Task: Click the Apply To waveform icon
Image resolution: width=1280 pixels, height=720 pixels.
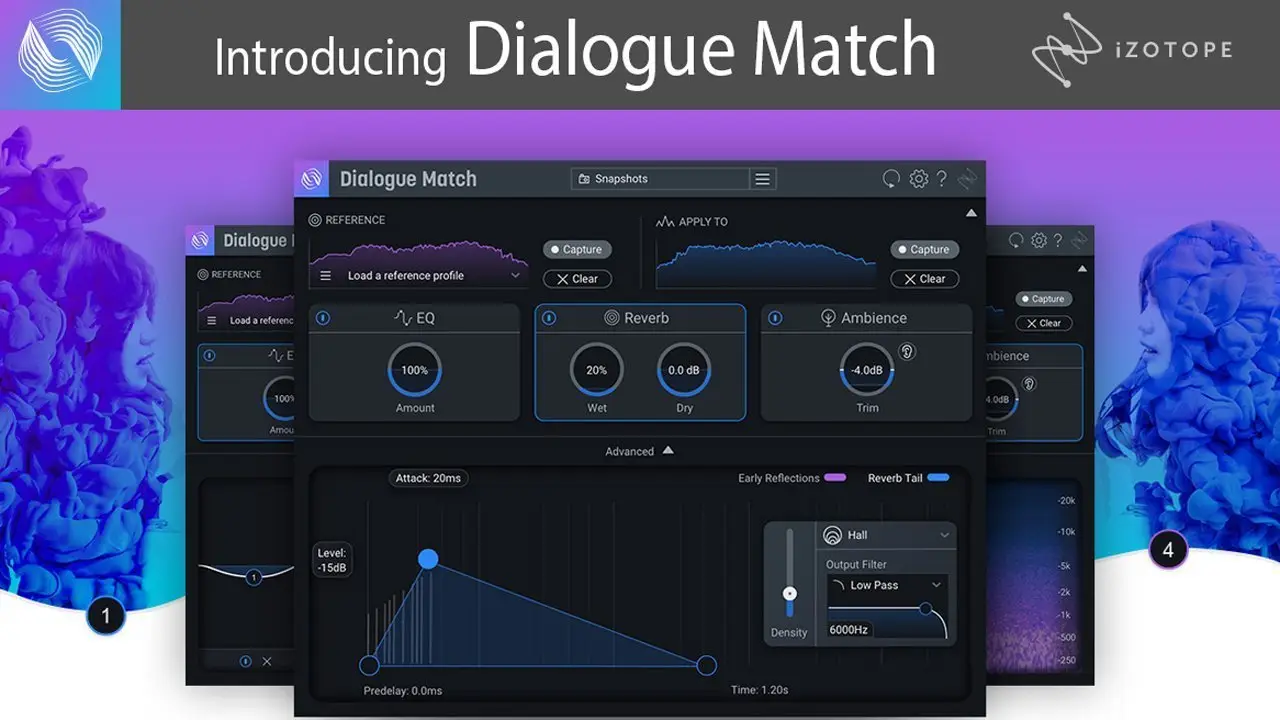Action: 665,221
